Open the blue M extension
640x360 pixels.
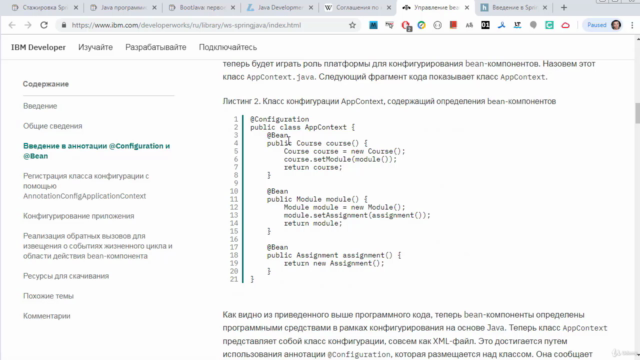(373, 25)
